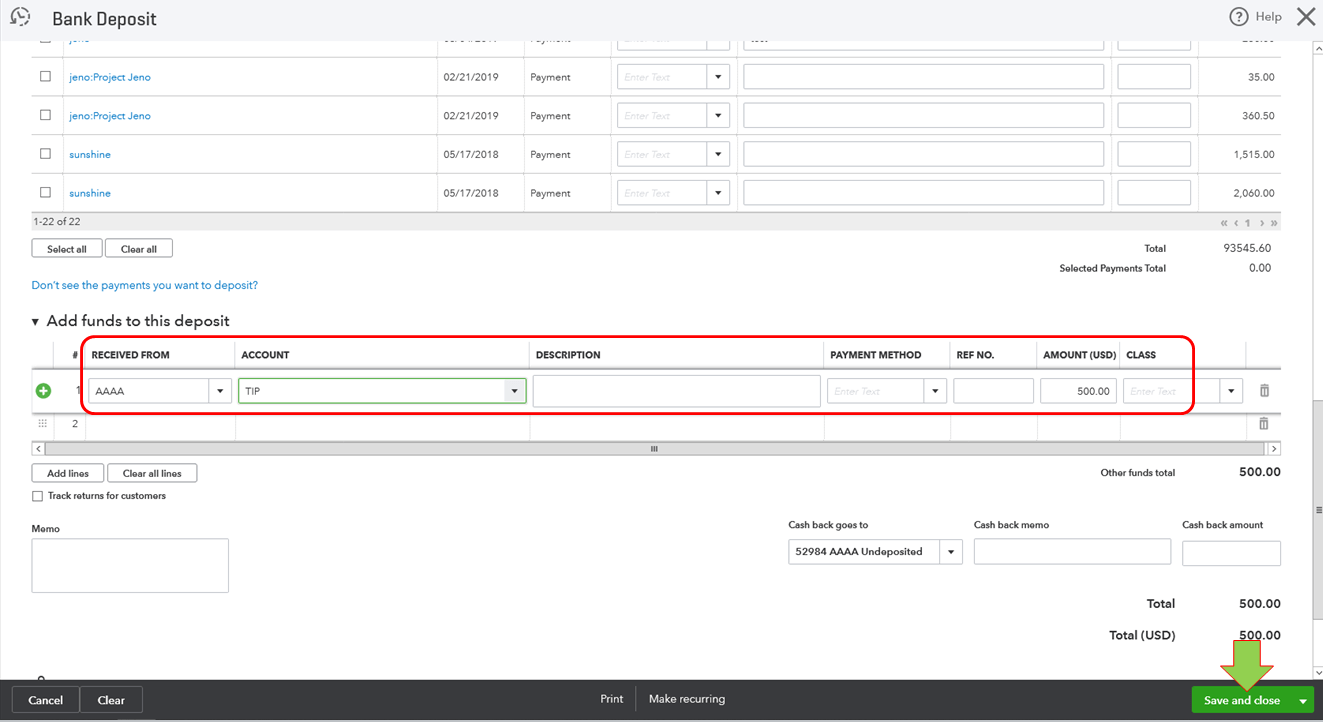Click Print in the bottom bar
The image size is (1323, 722).
coord(612,699)
